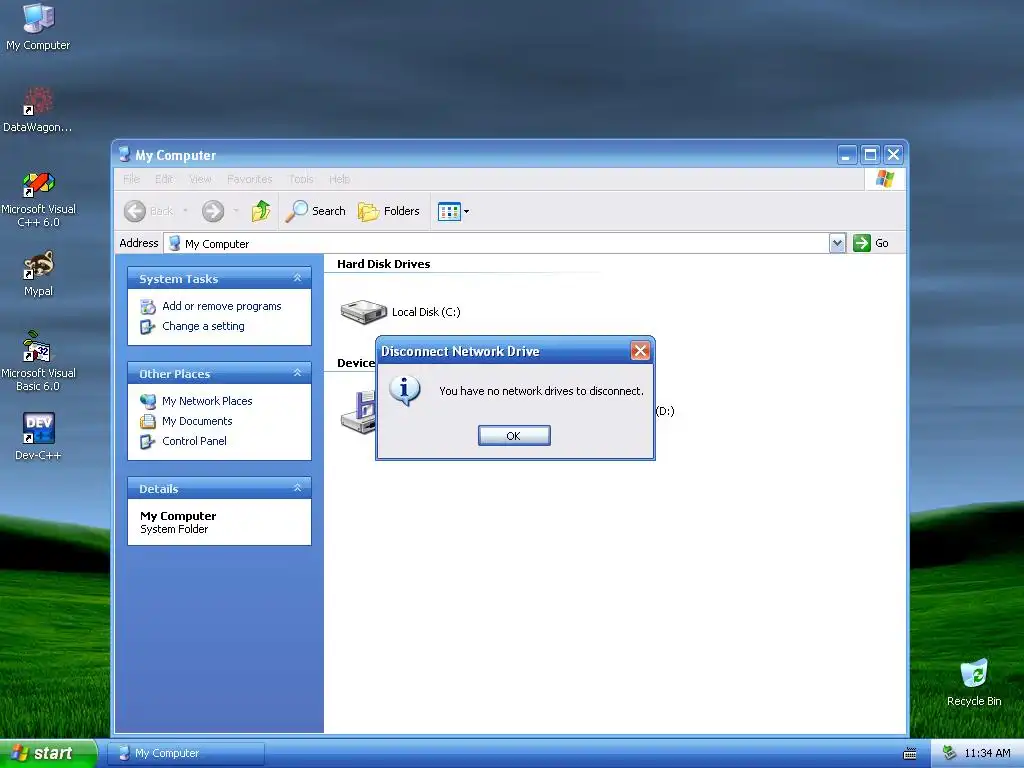Click the Windows flag logo in menu bar
1024x768 pixels.
tap(885, 178)
